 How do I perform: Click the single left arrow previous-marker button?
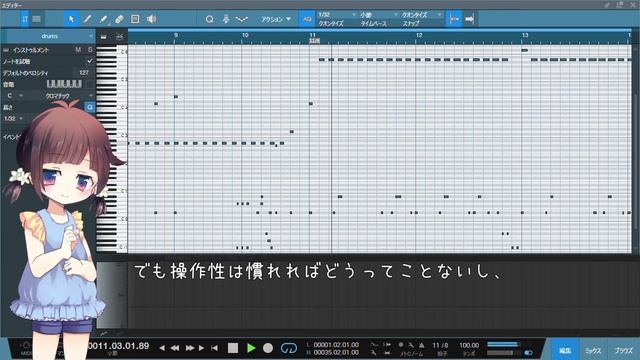(x=162, y=348)
